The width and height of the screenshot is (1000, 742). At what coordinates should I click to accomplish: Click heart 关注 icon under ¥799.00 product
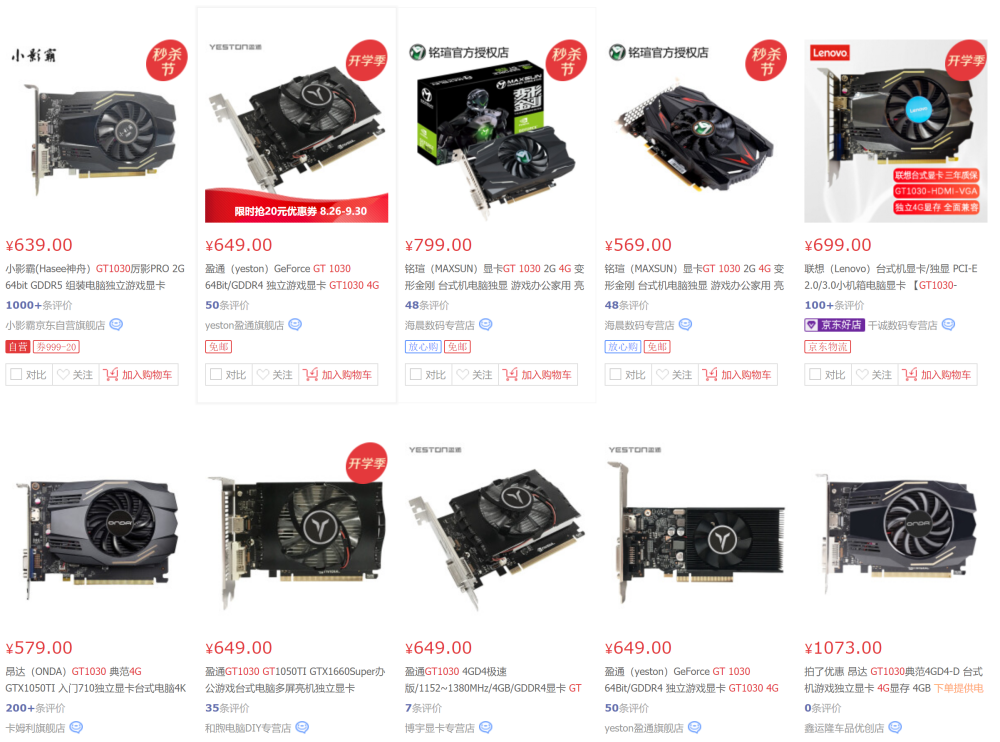coord(462,375)
